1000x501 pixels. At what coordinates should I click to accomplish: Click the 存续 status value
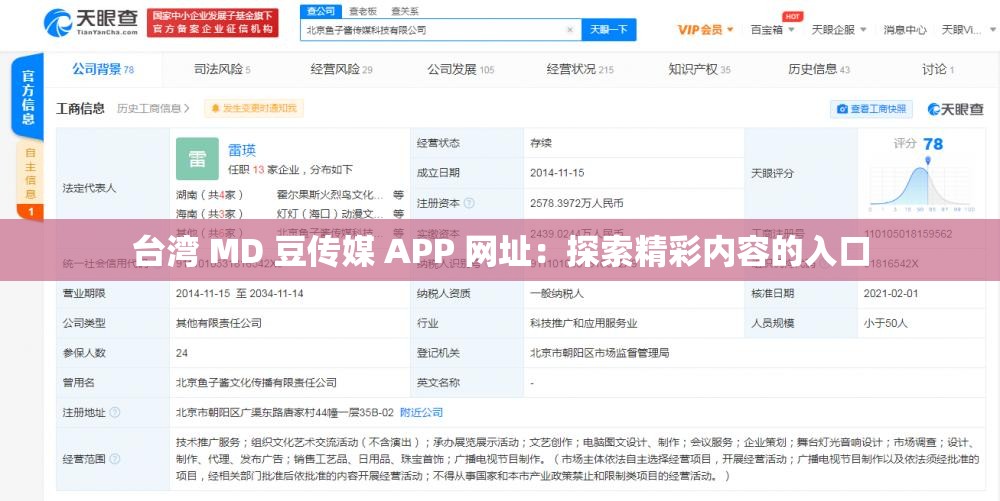point(541,143)
